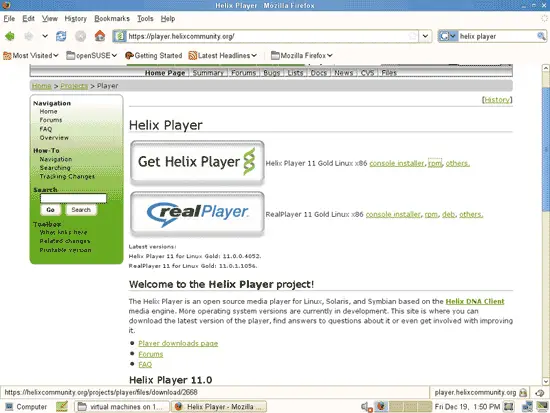Viewport: 550px width, 413px height.
Task: Open the Helix DNA Client link
Action: pos(475,301)
